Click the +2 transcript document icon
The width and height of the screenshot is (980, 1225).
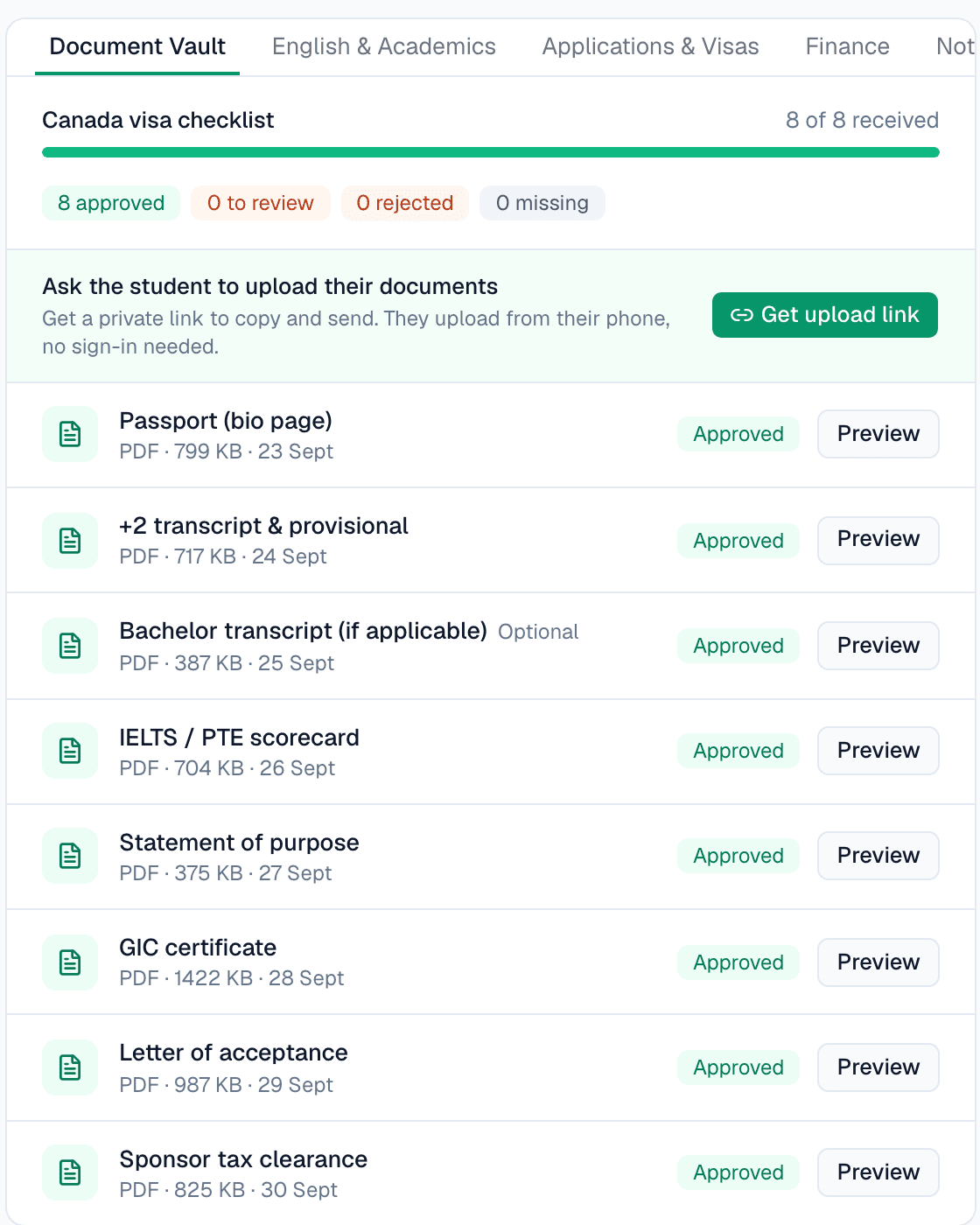click(70, 541)
